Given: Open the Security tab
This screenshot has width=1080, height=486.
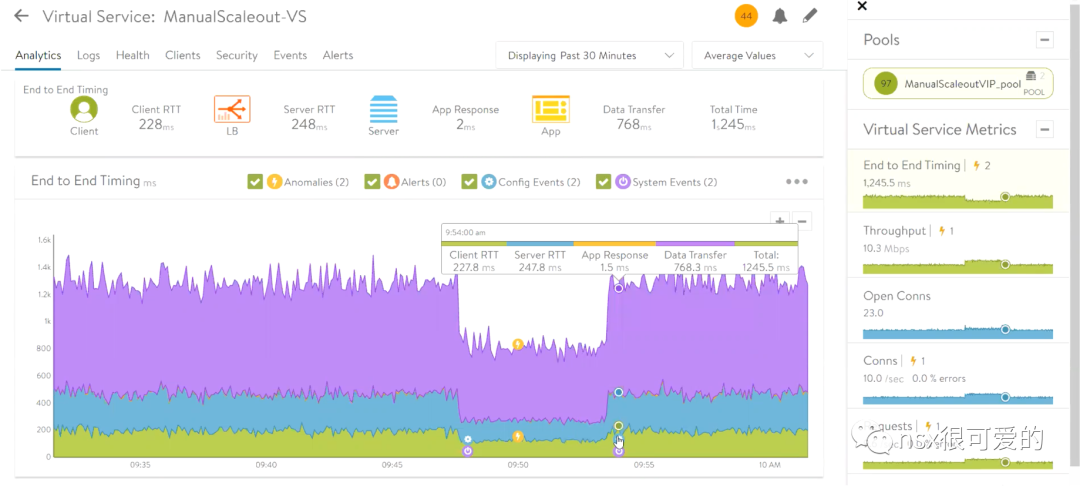Looking at the screenshot, I should tap(236, 55).
